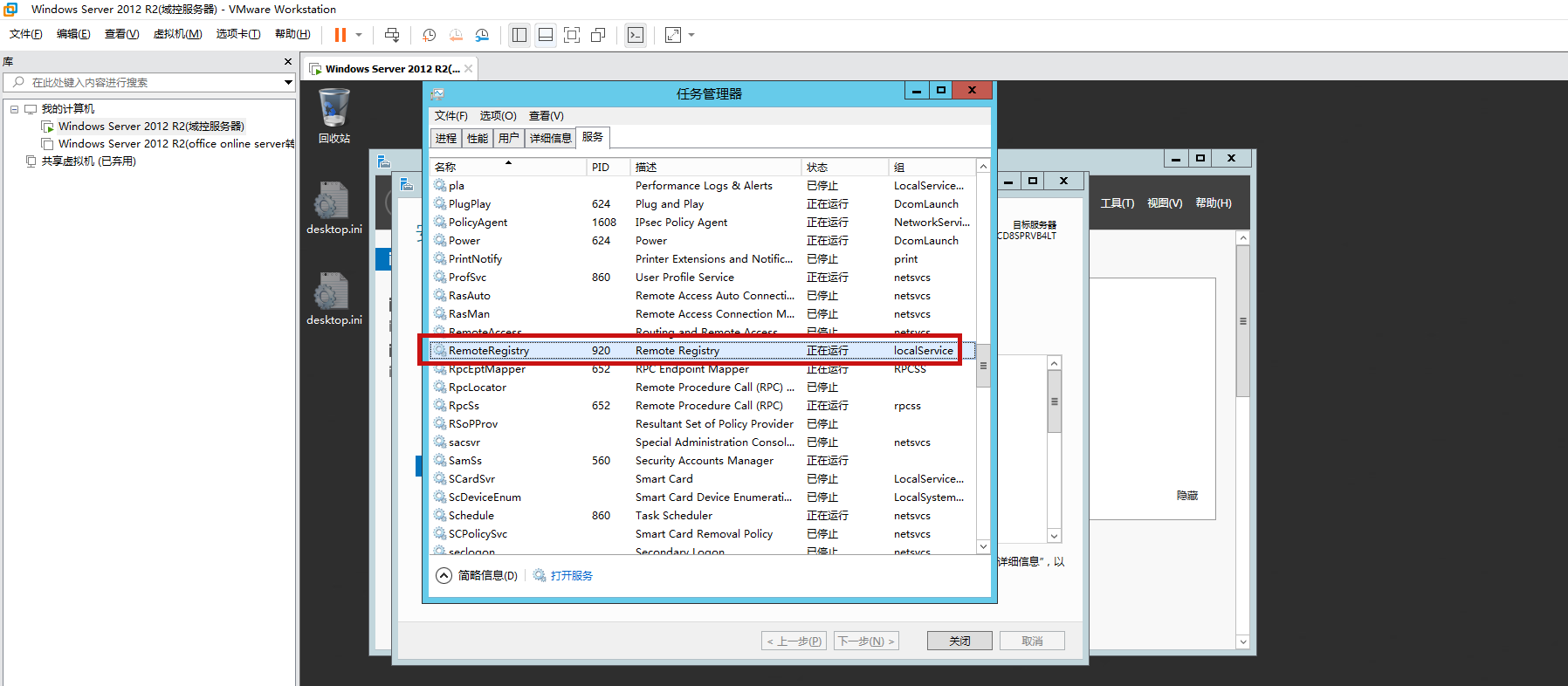Image resolution: width=1568 pixels, height=686 pixels.
Task: Open 视图(V) menu in Server Manager window
Action: pos(1165,203)
